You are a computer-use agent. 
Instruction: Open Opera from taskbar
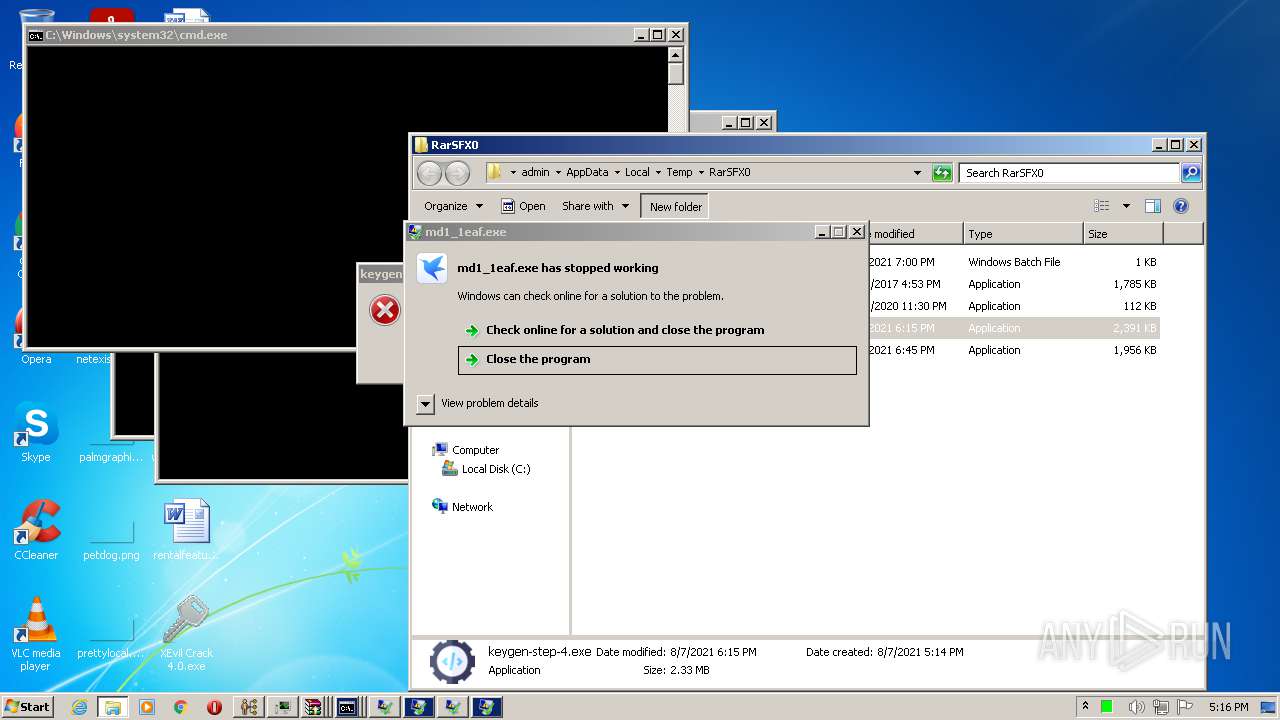pyautogui.click(x=214, y=707)
